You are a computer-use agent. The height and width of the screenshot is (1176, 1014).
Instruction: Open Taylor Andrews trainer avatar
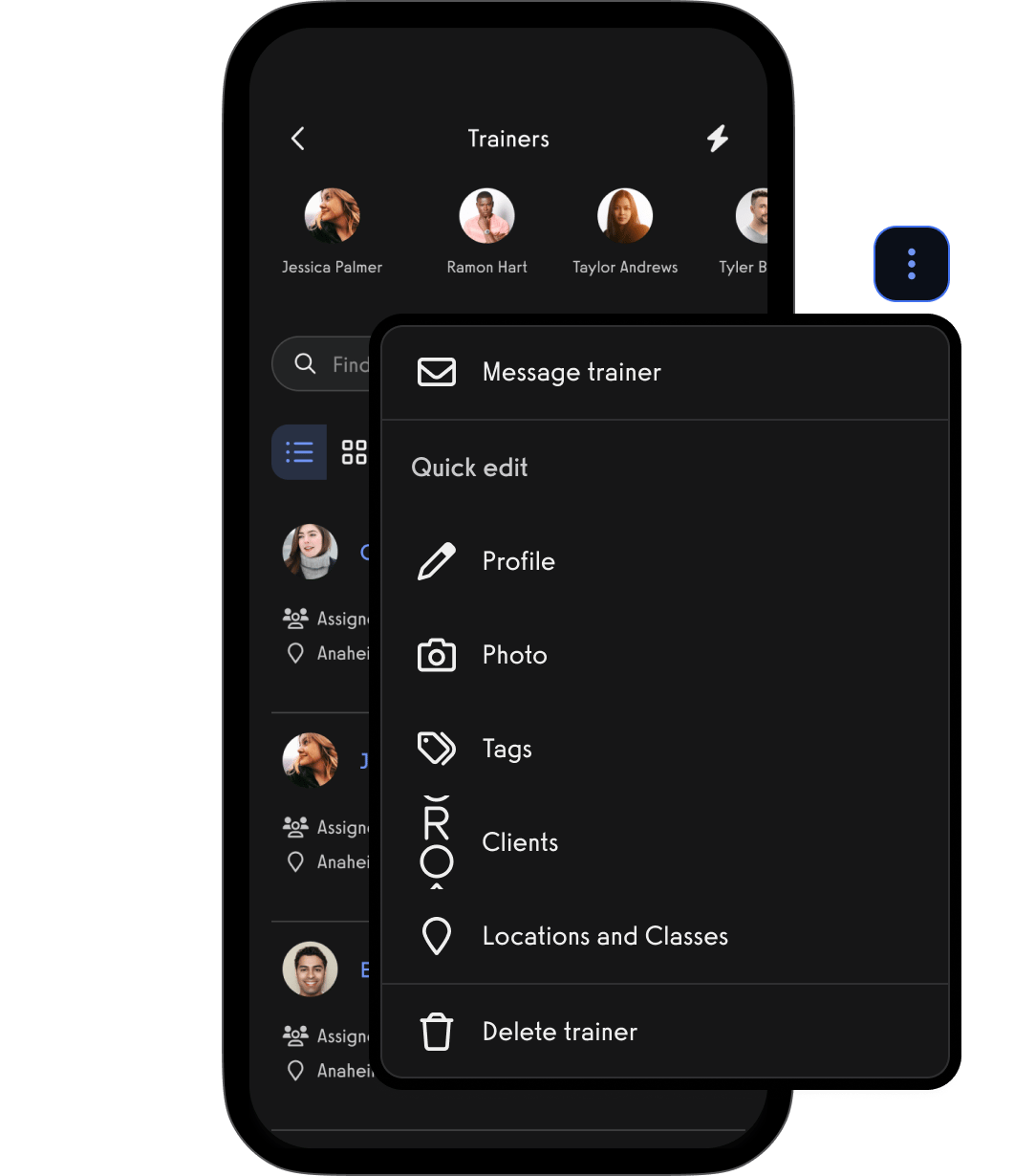[625, 215]
